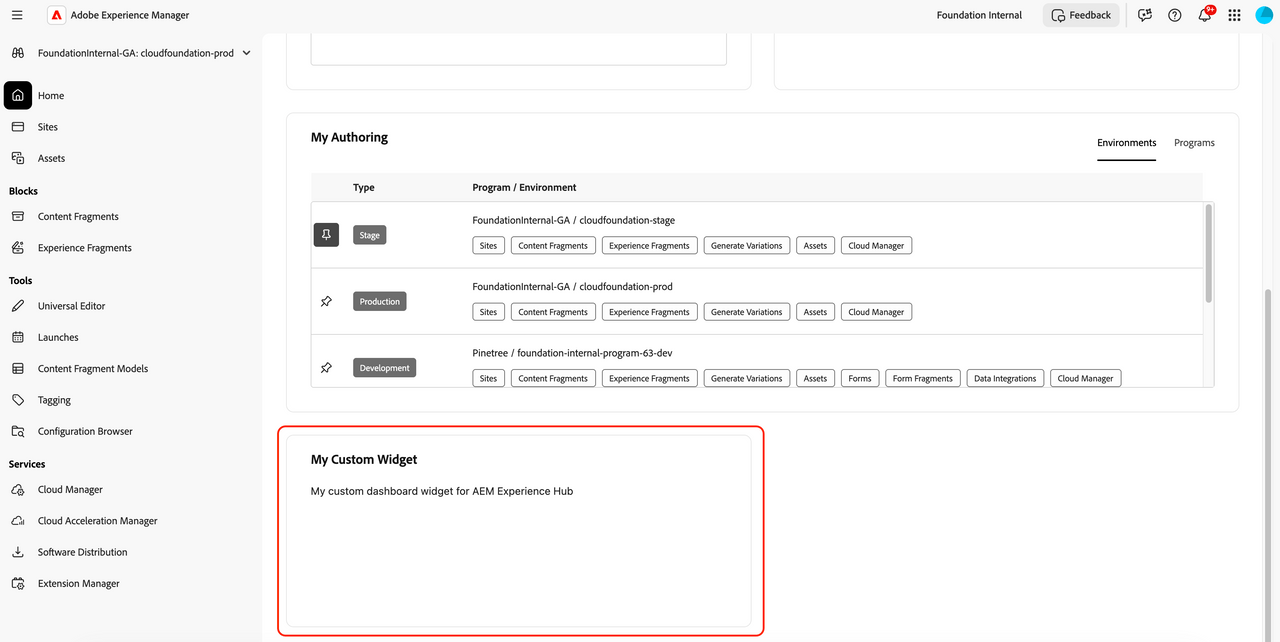Switch to the Programs tab
Image resolution: width=1280 pixels, height=642 pixels.
[x=1194, y=142]
